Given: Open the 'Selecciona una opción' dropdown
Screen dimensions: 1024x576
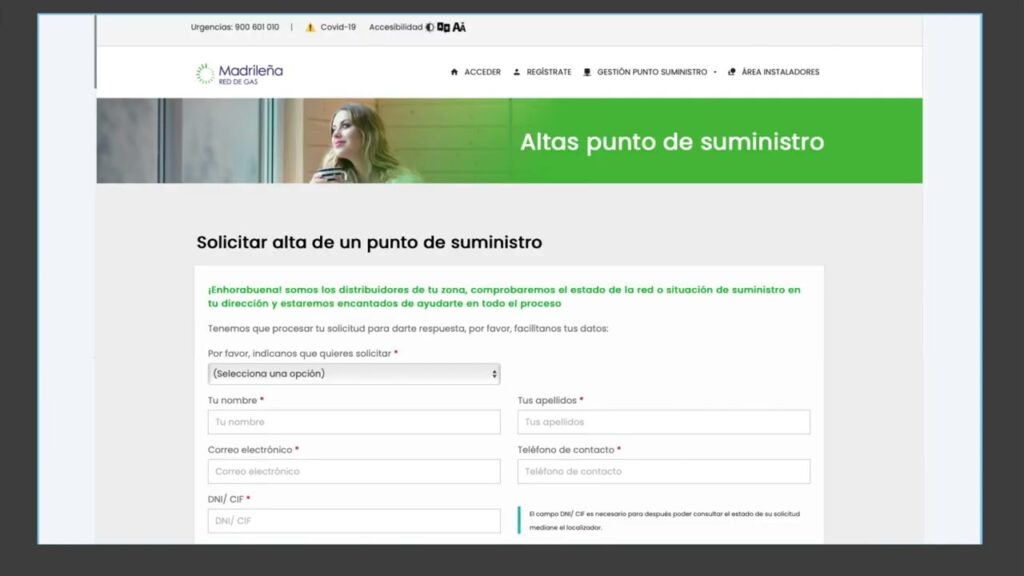Looking at the screenshot, I should (x=354, y=373).
